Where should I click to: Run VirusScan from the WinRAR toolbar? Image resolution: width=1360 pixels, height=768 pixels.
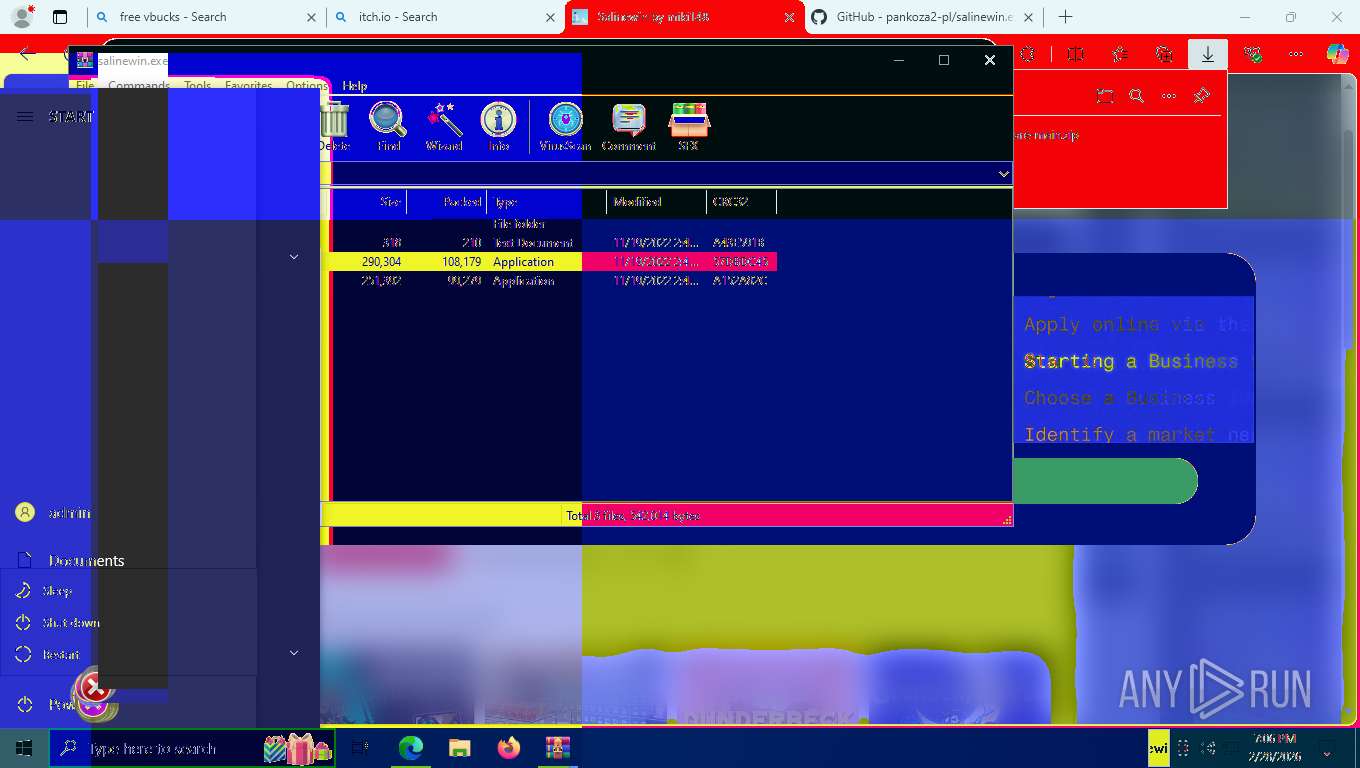point(565,127)
